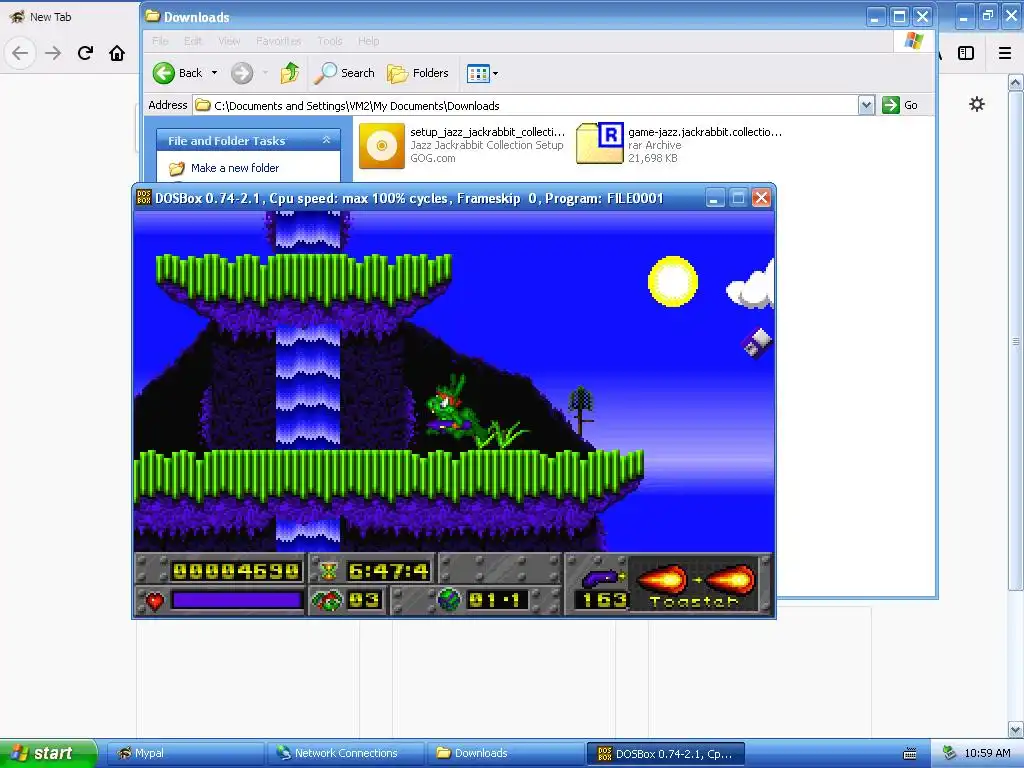Click the browser back arrow
This screenshot has width=1024, height=768.
coord(20,53)
